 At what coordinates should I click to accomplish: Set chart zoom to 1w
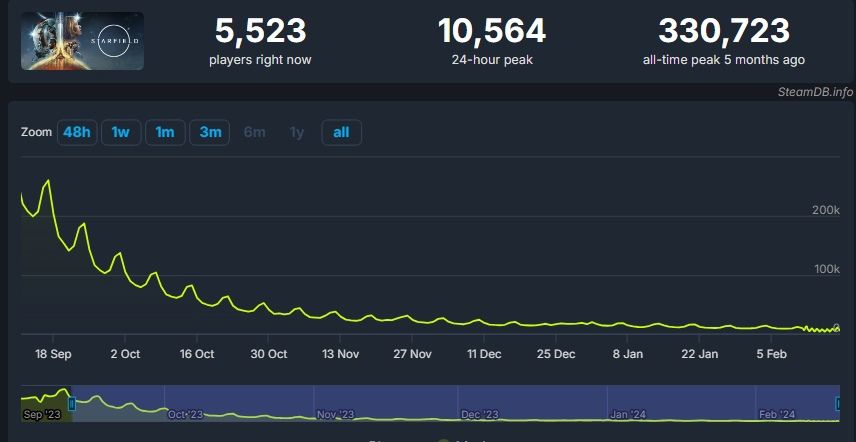tap(121, 132)
